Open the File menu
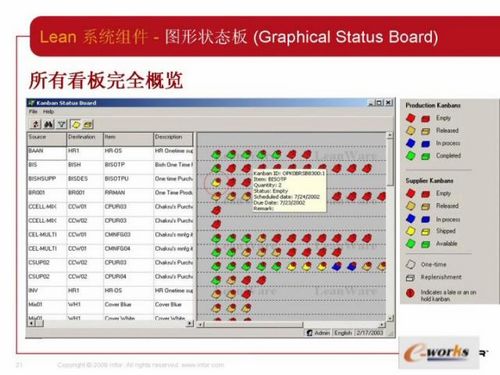This screenshot has width=500, height=375. (33, 111)
